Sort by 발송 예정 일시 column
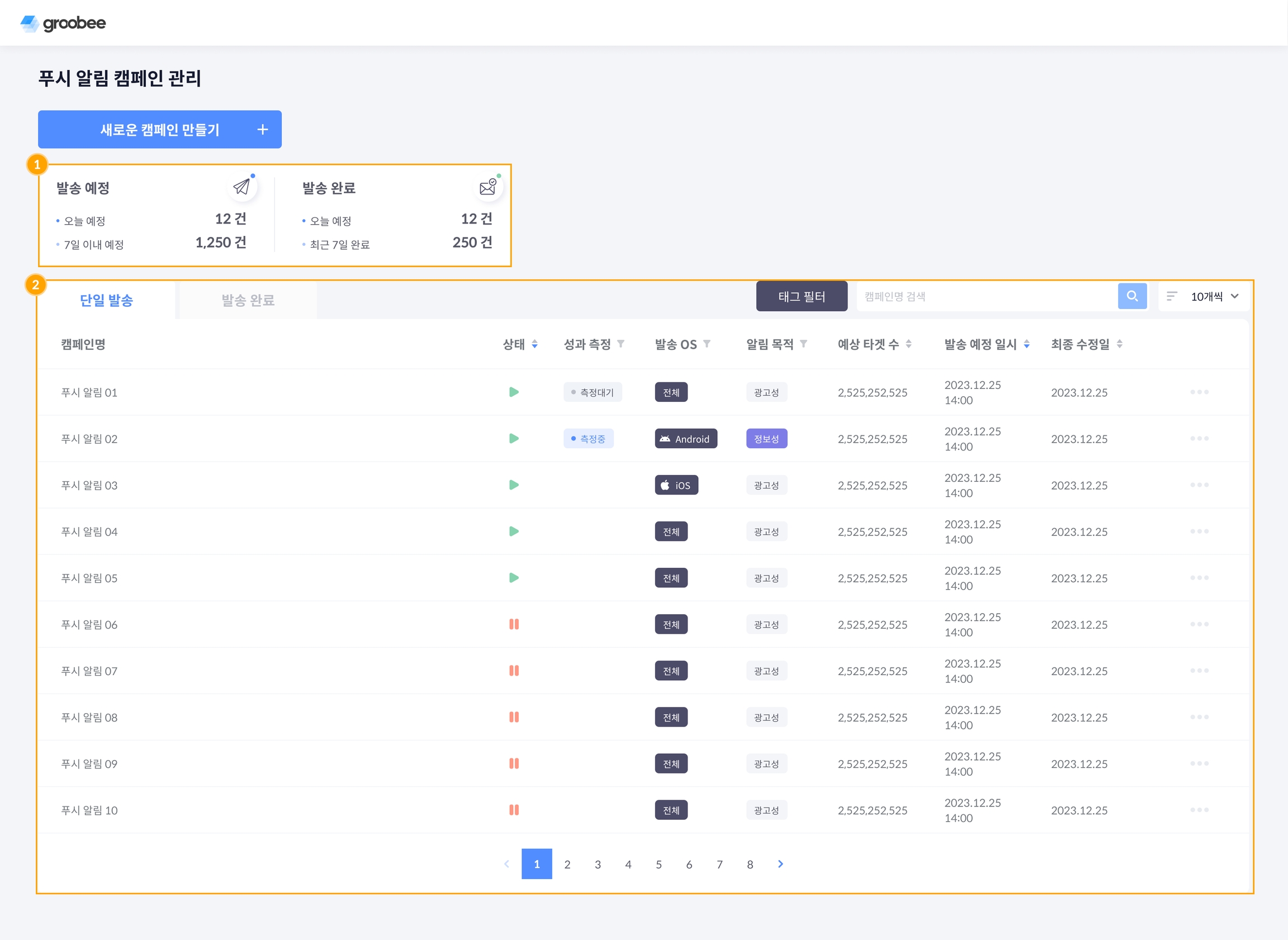This screenshot has height=940, width=1288. click(x=1026, y=344)
